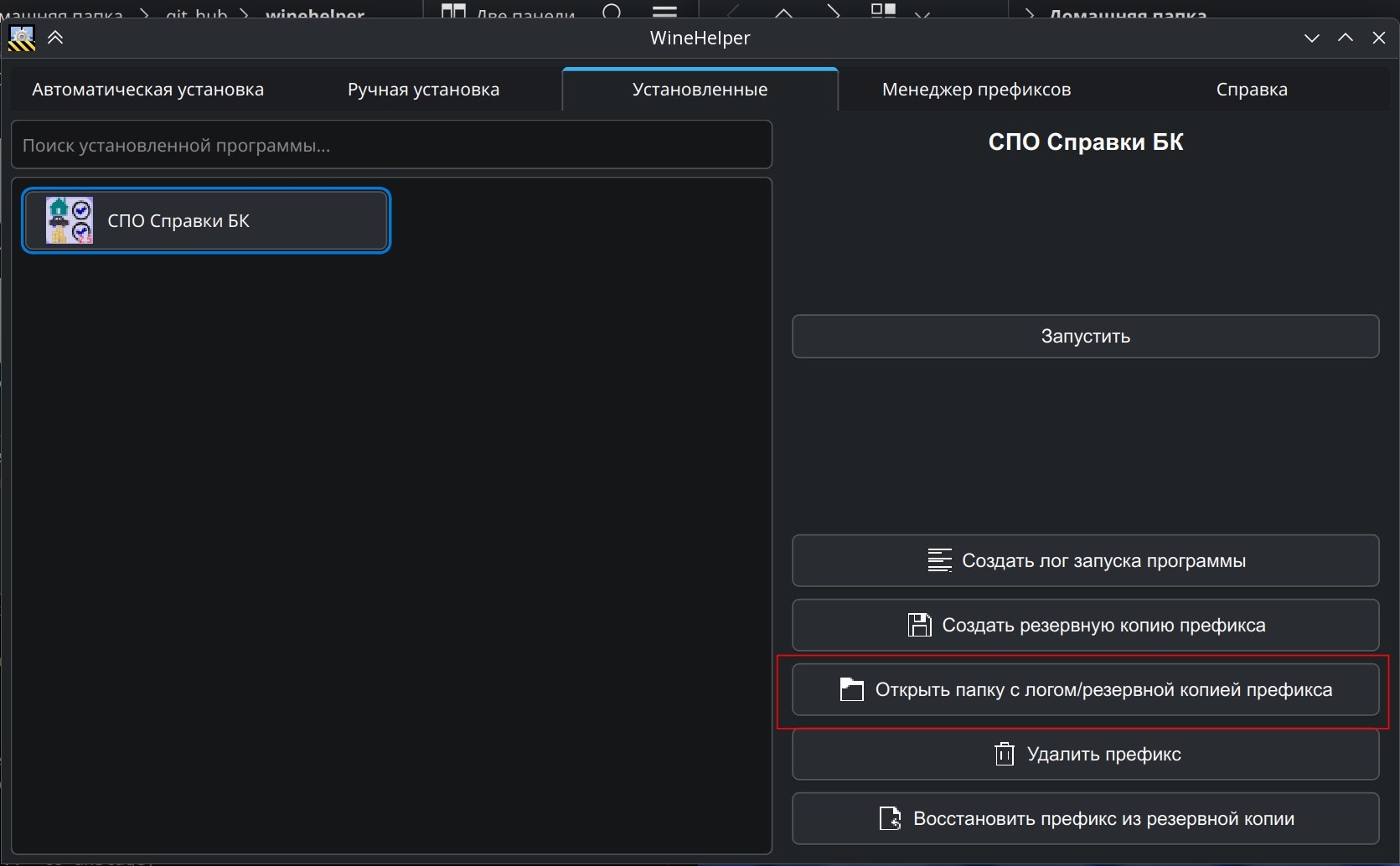Open the hamburger menu in the file manager
This screenshot has height=866, width=1400.
664,12
